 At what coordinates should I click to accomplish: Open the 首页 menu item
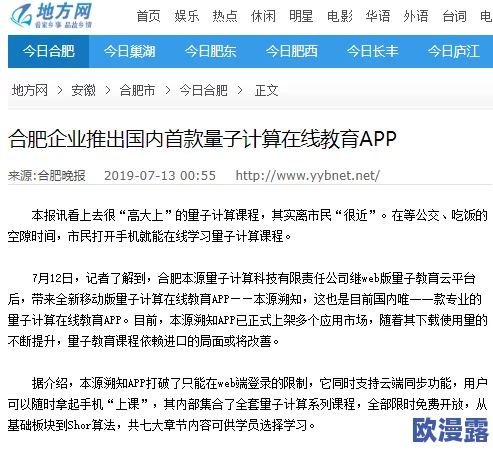[148, 16]
